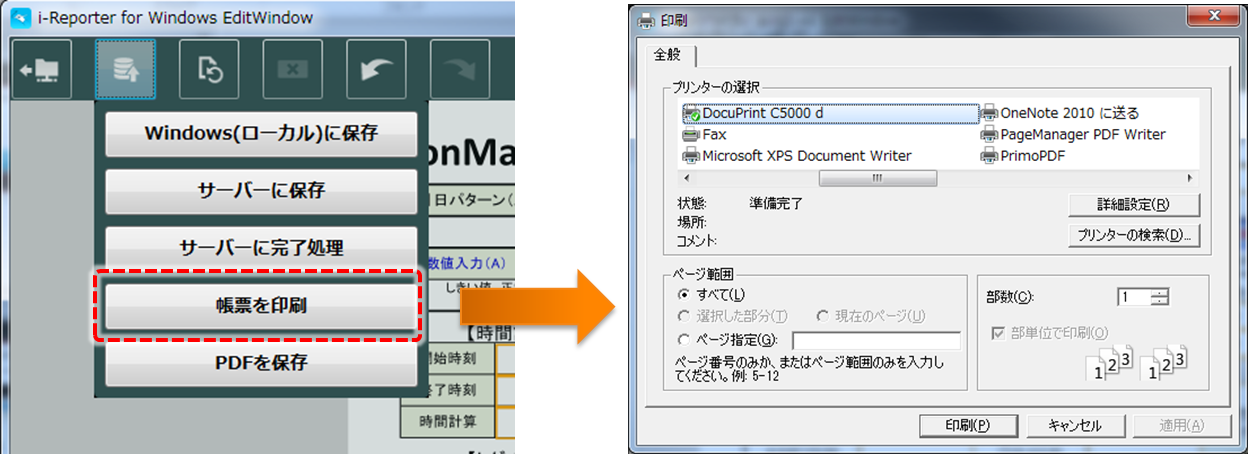Select the すべて radio button

click(x=684, y=294)
